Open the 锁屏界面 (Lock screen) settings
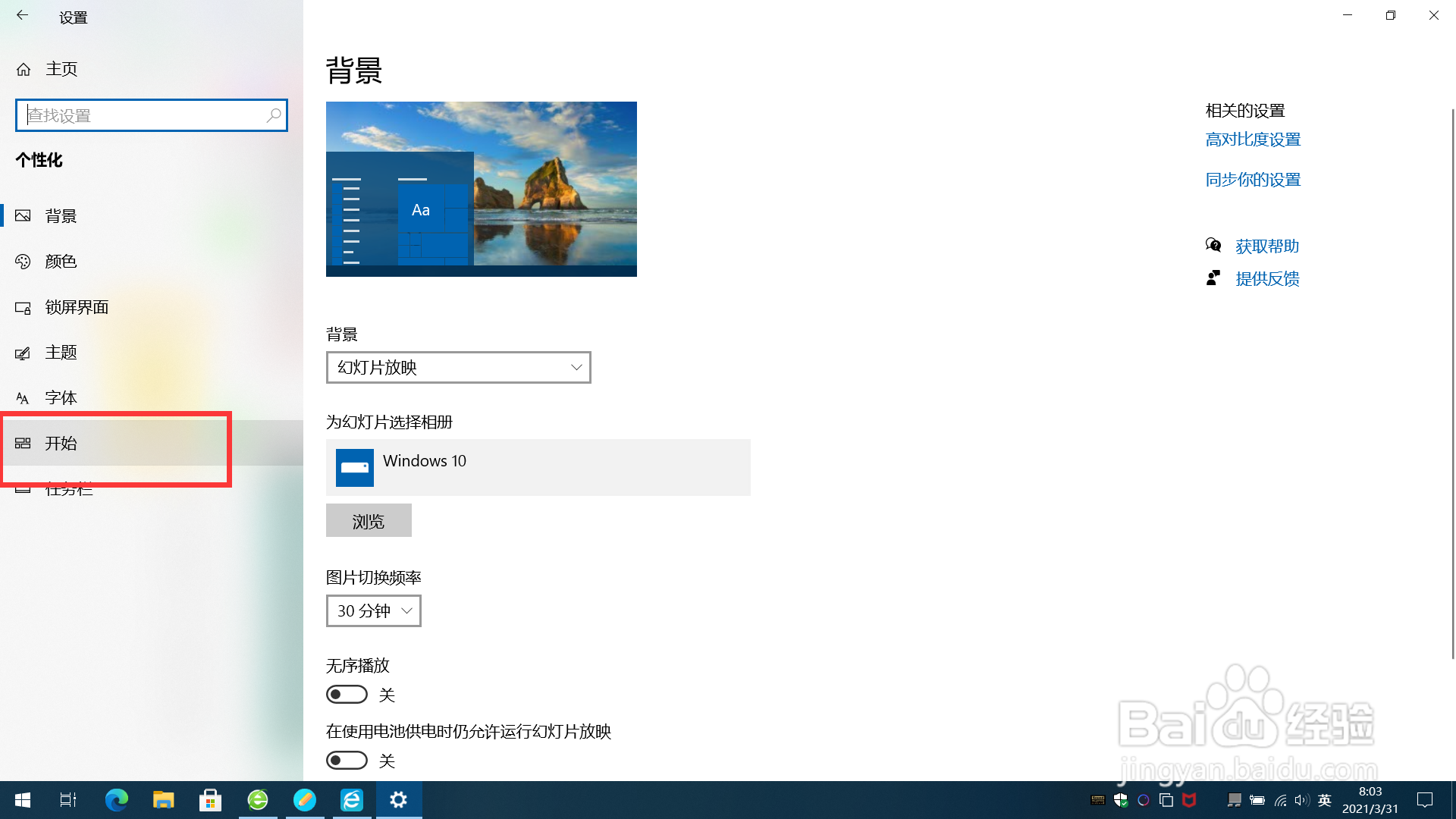1456x819 pixels. tap(75, 307)
